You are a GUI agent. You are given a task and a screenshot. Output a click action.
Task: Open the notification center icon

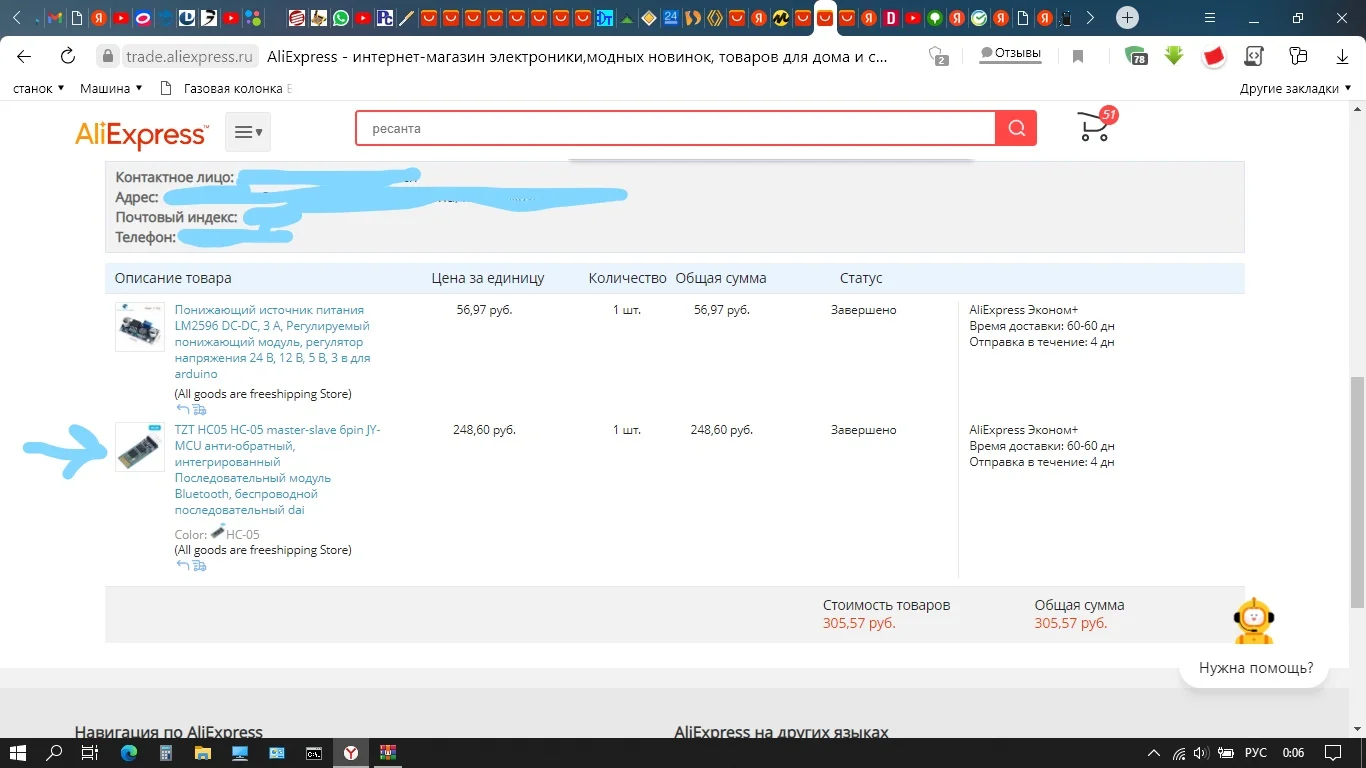(x=1332, y=753)
